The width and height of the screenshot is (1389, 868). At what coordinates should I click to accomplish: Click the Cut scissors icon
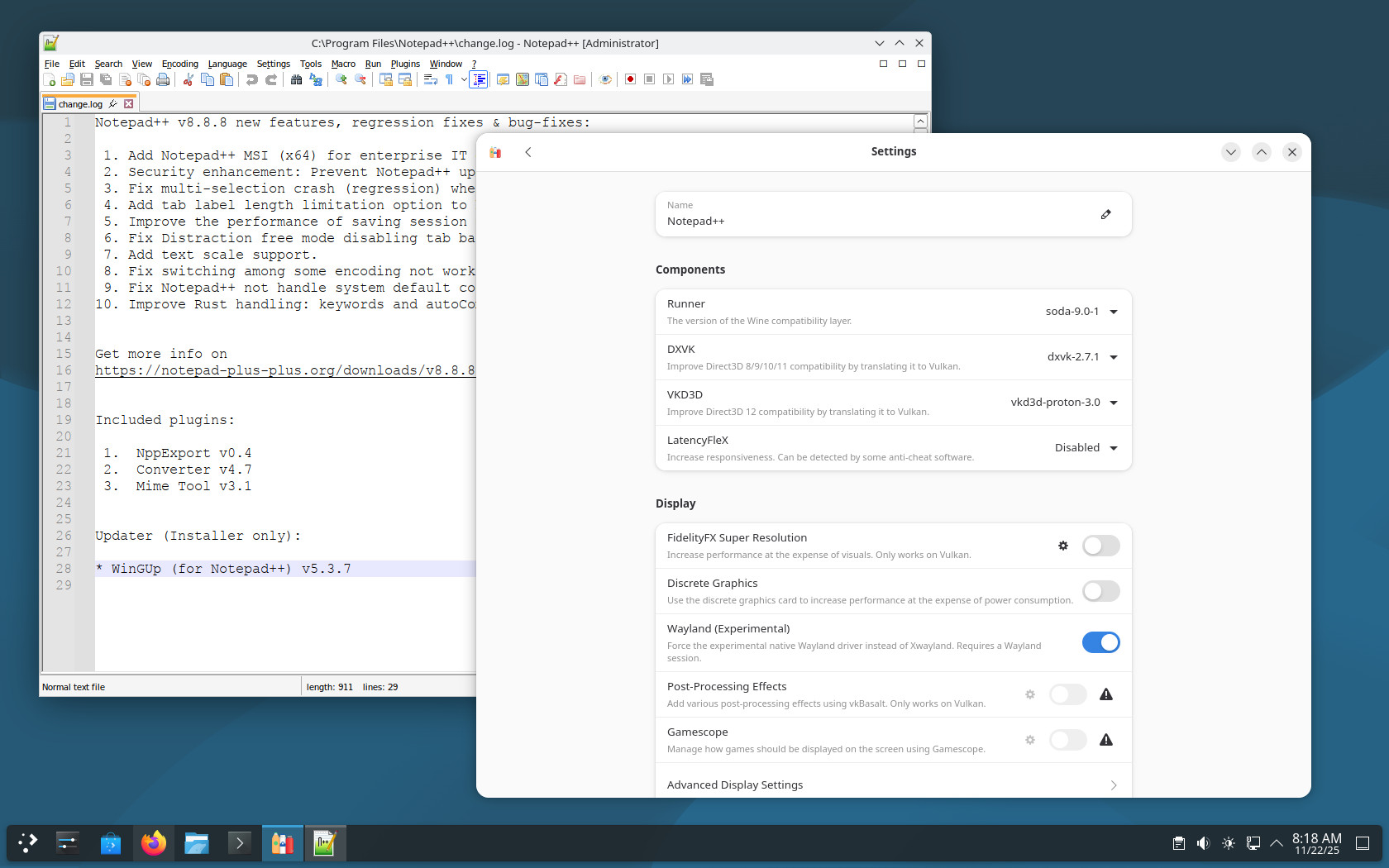[189, 79]
